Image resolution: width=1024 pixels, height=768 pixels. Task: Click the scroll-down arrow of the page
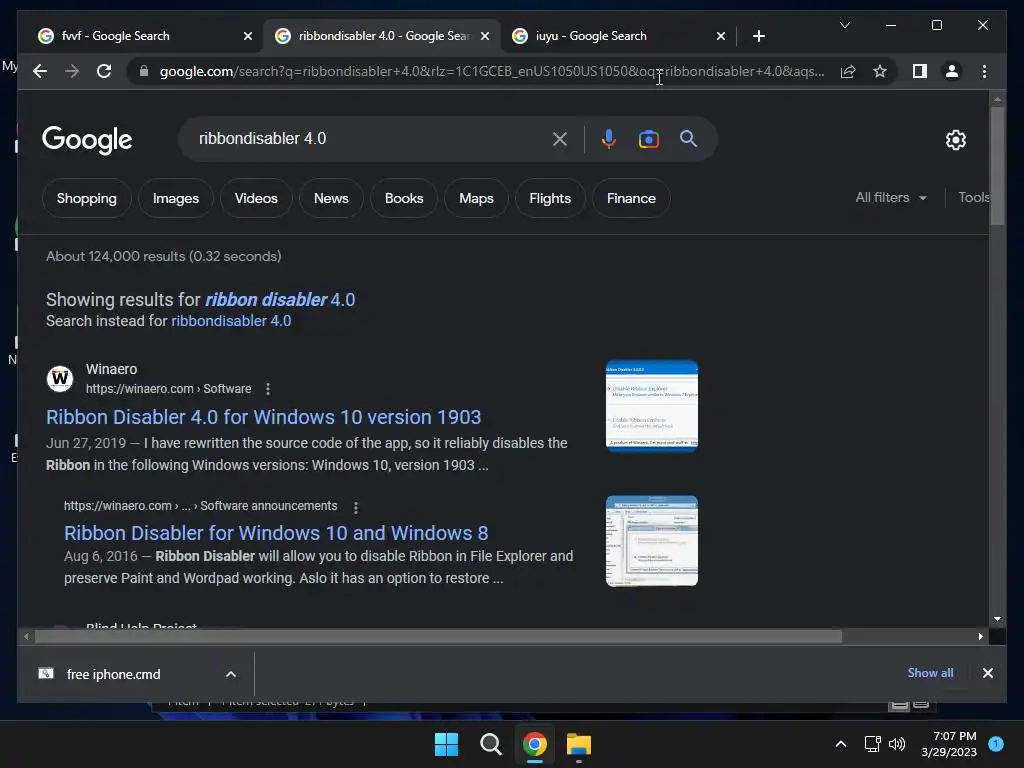click(x=997, y=618)
